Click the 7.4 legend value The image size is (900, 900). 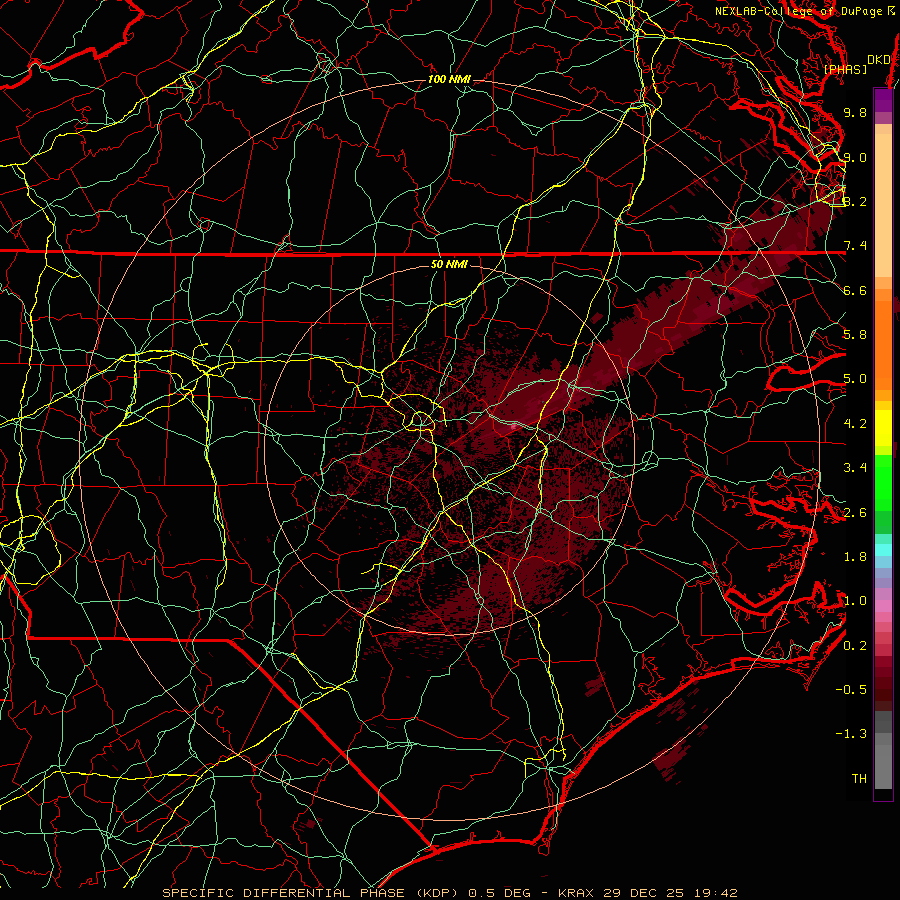(x=855, y=246)
